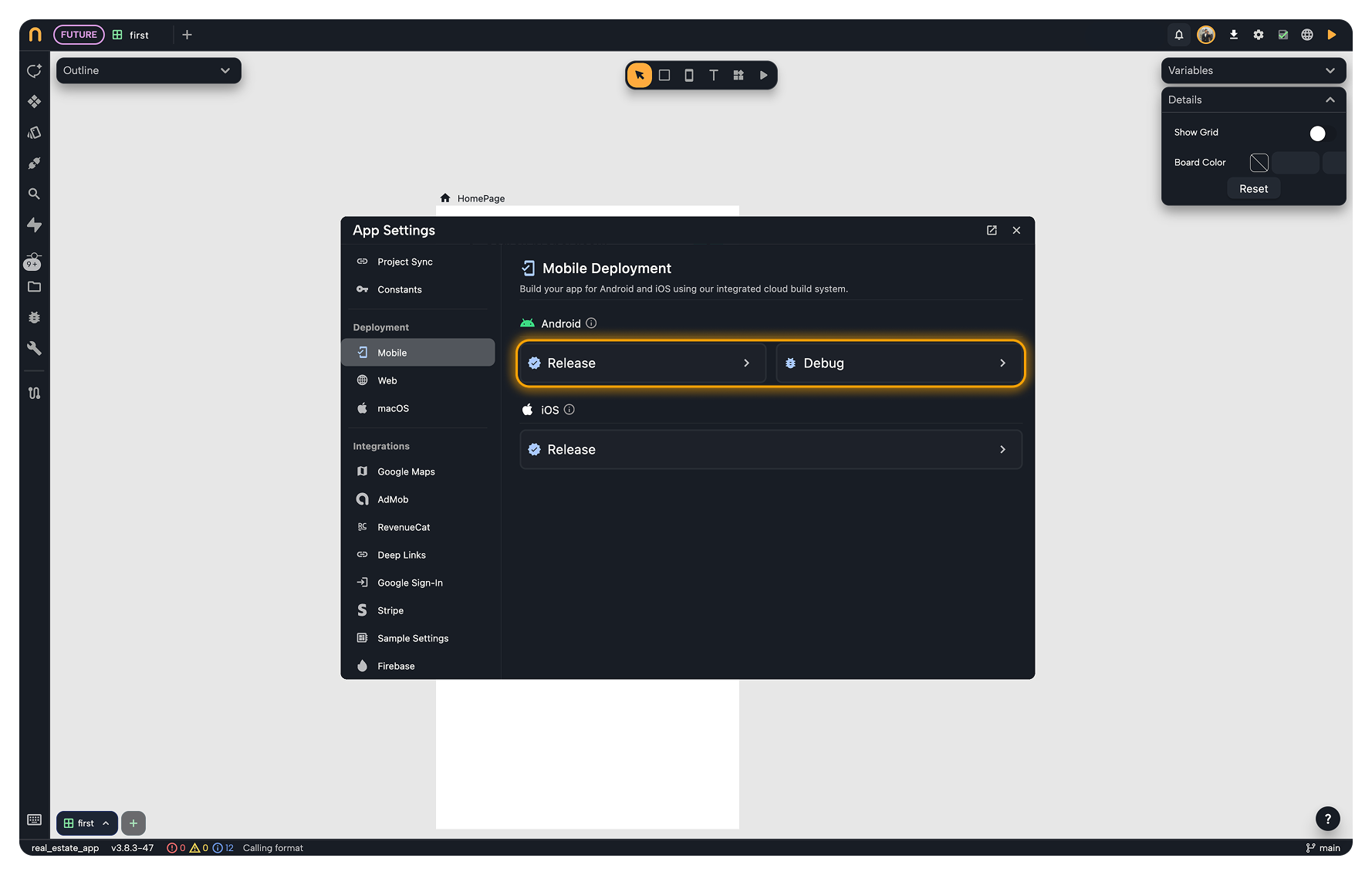Expand the first board selector at bottom
The width and height of the screenshot is (1372, 875).
(86, 823)
